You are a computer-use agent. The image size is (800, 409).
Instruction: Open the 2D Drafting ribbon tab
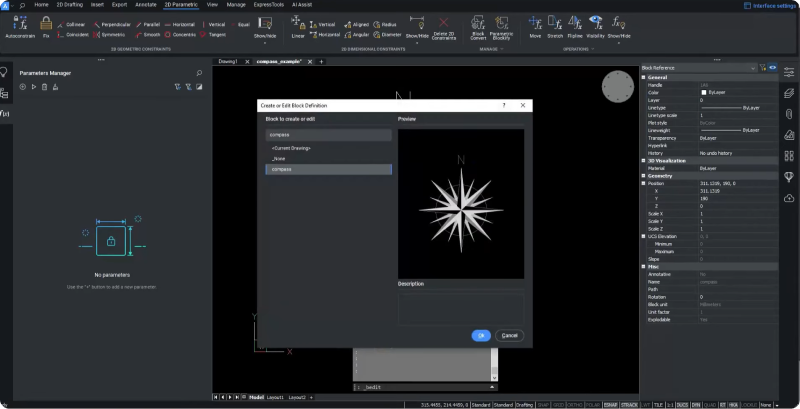[x=68, y=5]
